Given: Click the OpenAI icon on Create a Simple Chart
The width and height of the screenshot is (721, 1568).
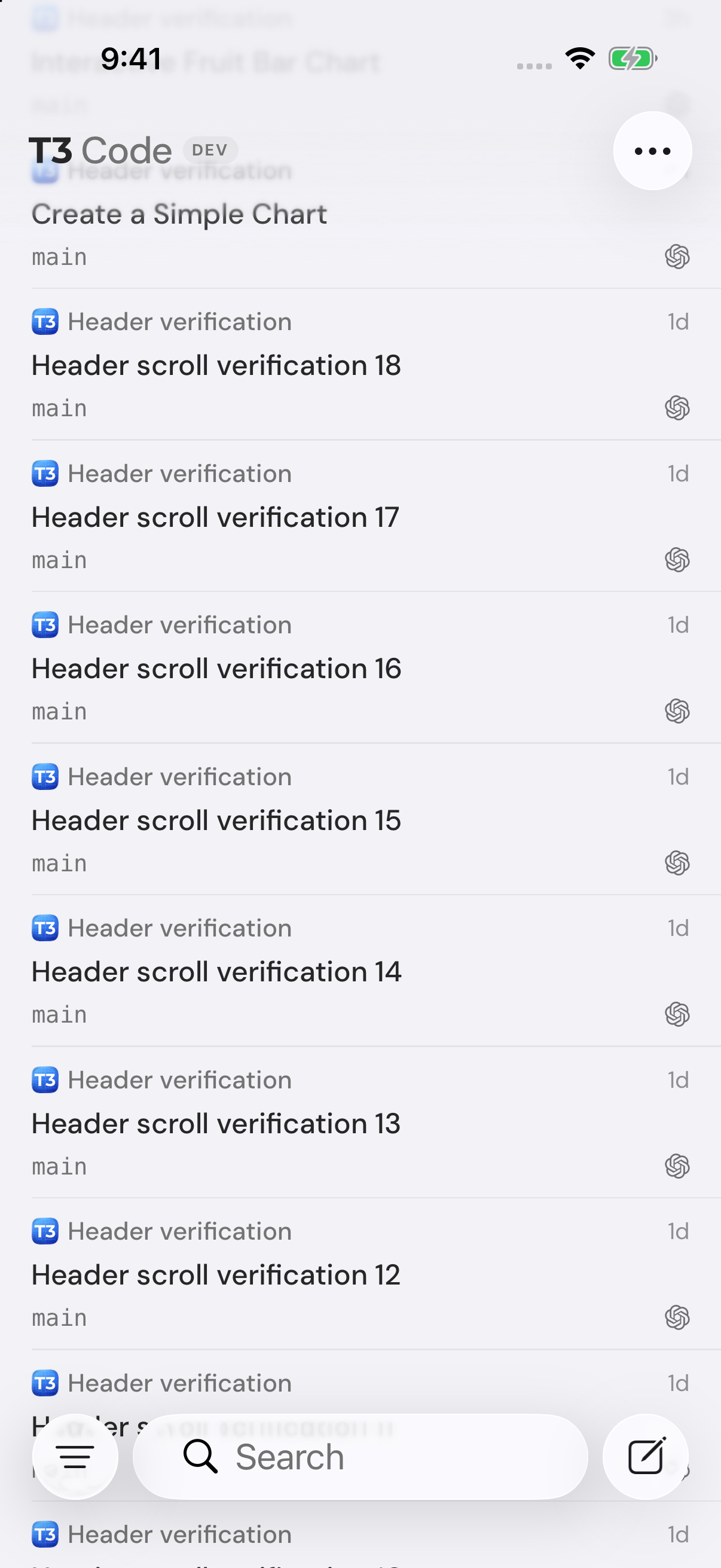Looking at the screenshot, I should [x=677, y=257].
